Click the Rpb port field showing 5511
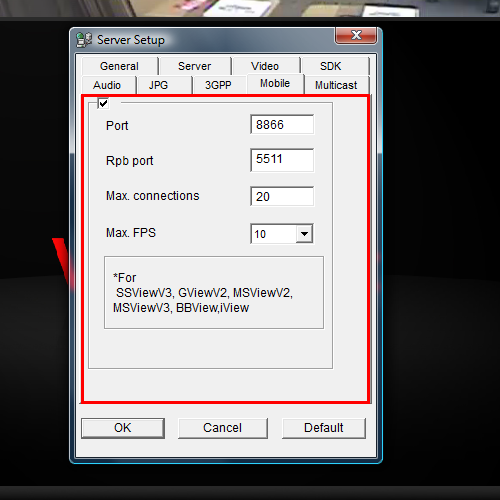Screen dimensions: 500x500 click(x=282, y=160)
